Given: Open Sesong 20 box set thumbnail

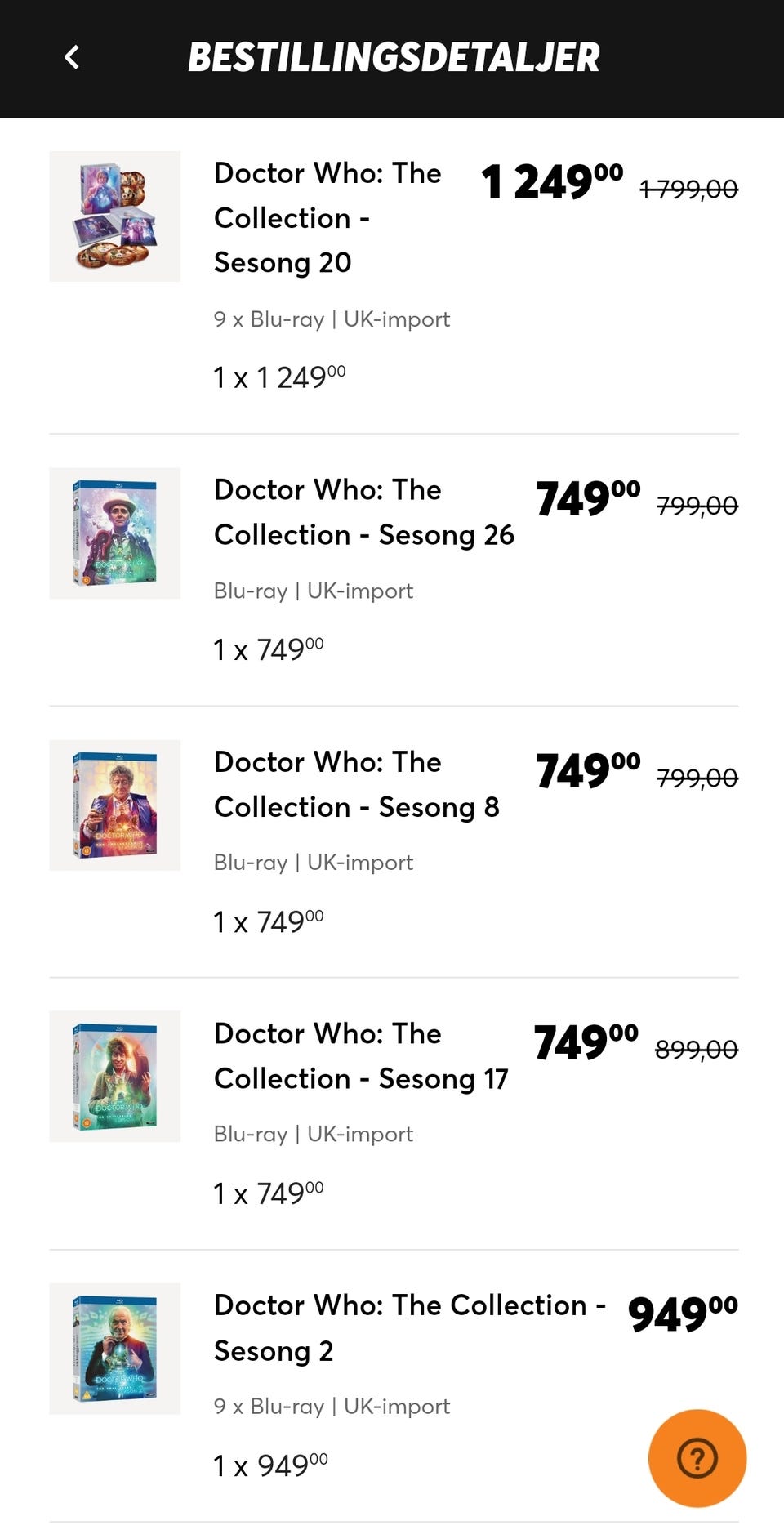Looking at the screenshot, I should [115, 216].
